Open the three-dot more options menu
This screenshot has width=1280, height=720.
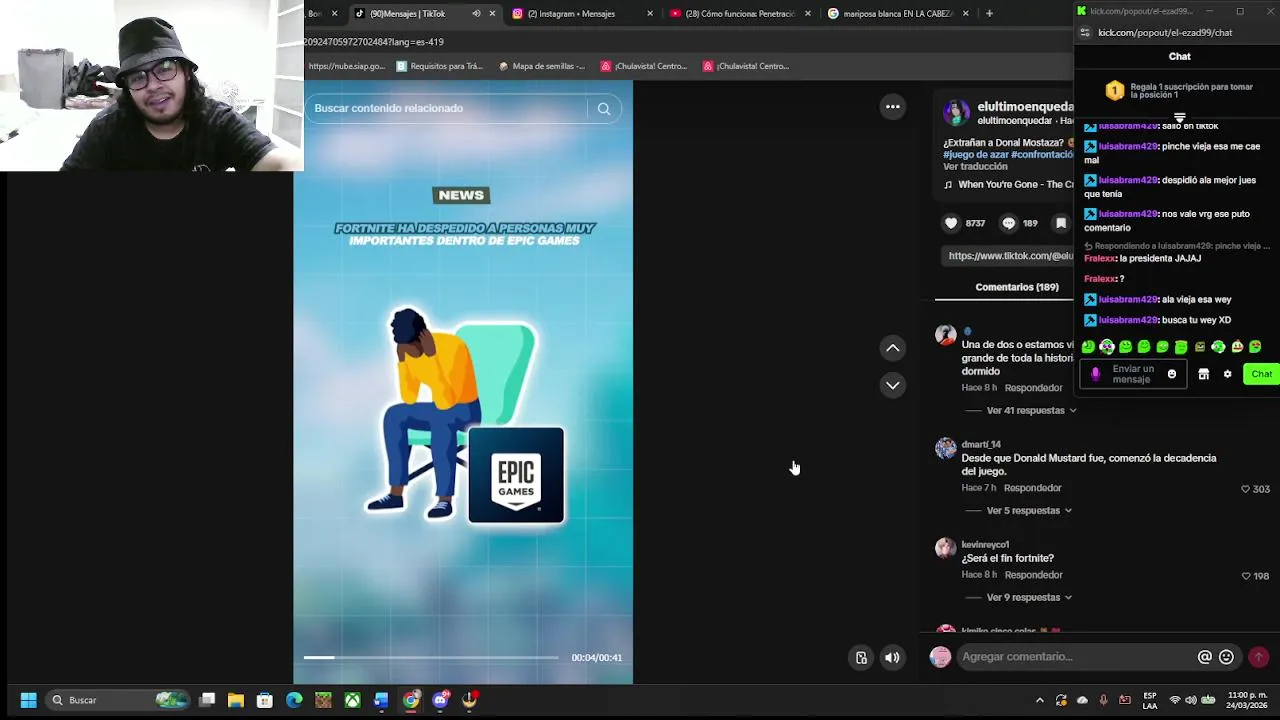[892, 106]
